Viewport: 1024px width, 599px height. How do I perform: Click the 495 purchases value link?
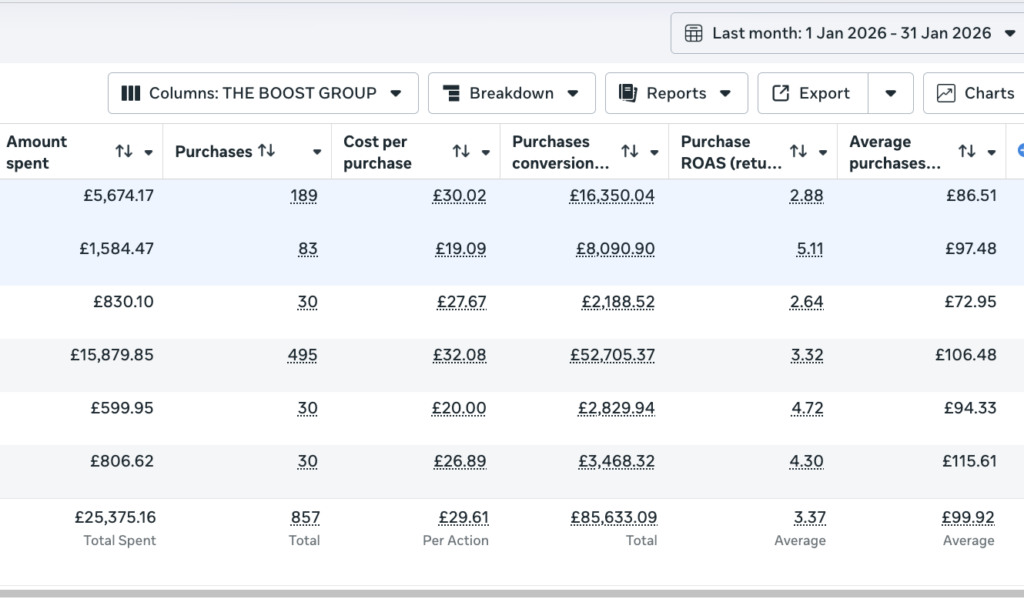coord(301,355)
